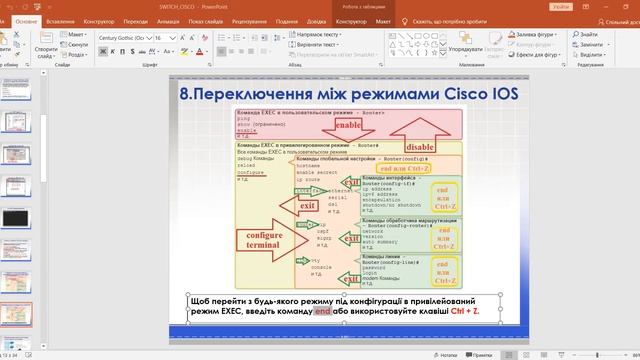Open the first Конструктор design tab
The height and width of the screenshot is (360, 640).
coord(99,22)
